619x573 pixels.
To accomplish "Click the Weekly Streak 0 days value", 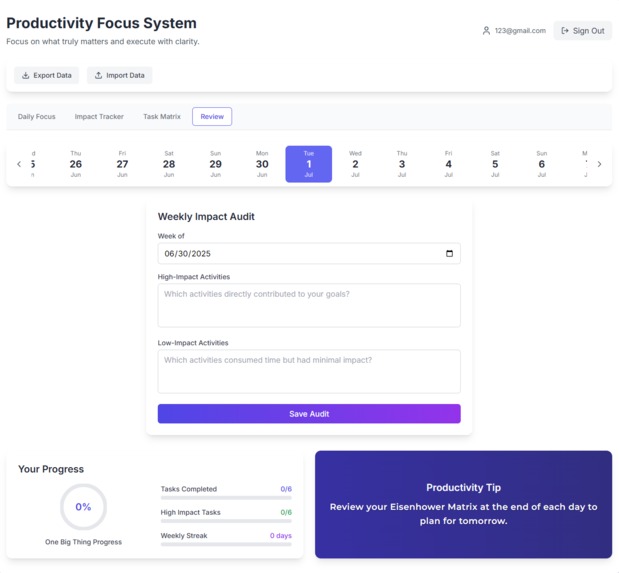I will point(281,535).
